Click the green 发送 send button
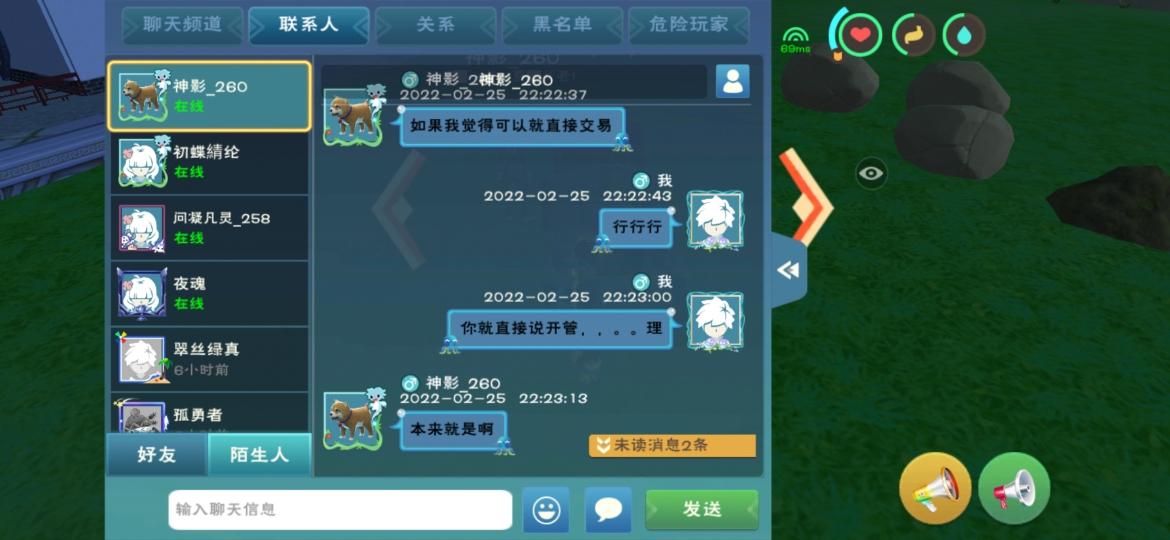Image resolution: width=1170 pixels, height=540 pixels. click(701, 509)
